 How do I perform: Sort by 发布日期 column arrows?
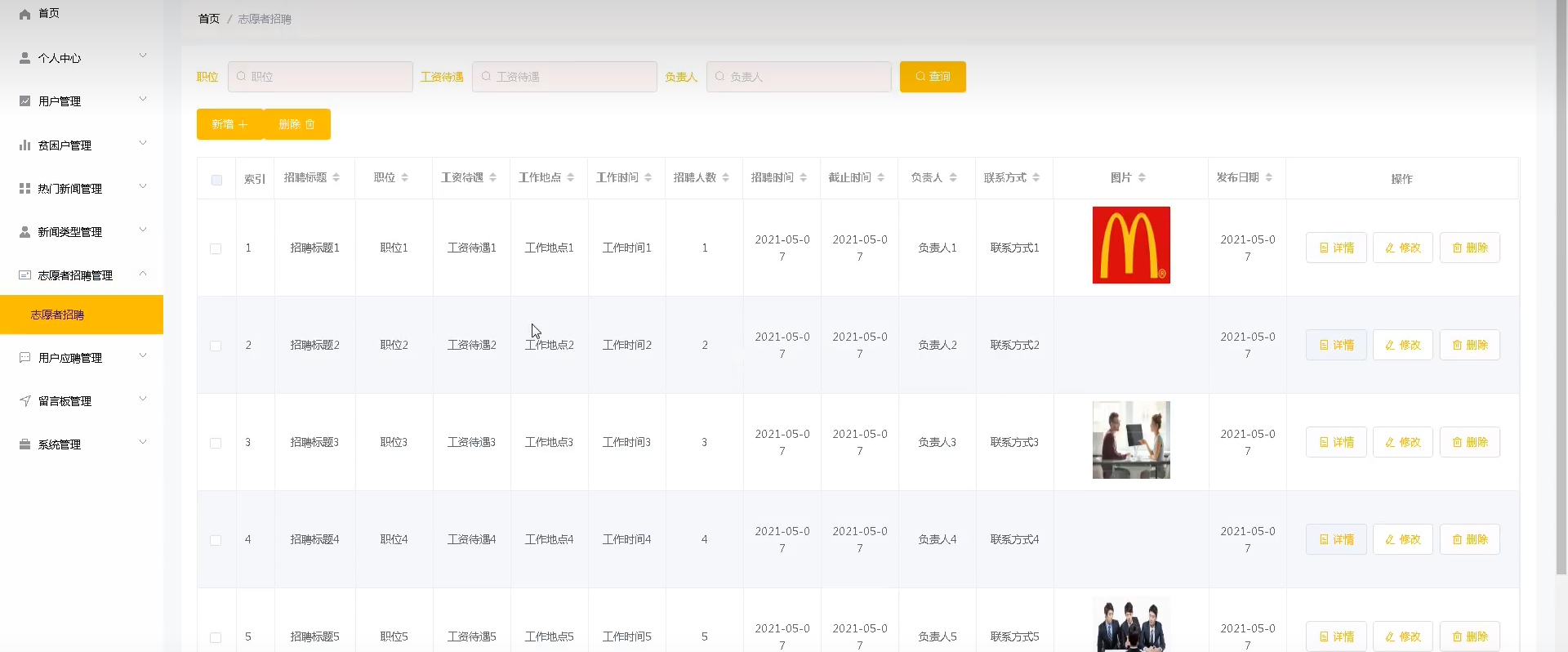1269,177
